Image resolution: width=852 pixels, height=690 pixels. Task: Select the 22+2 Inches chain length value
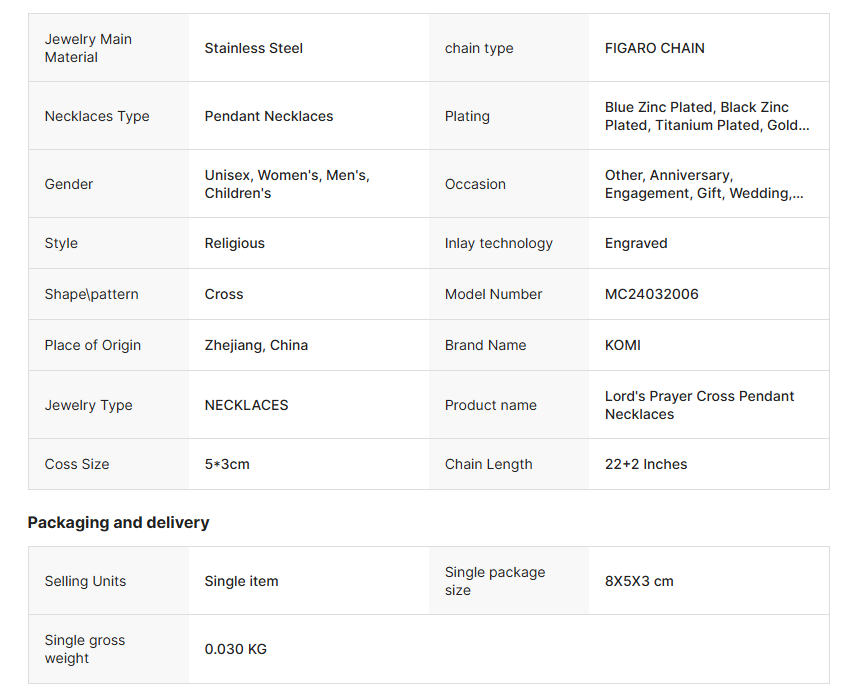[645, 464]
